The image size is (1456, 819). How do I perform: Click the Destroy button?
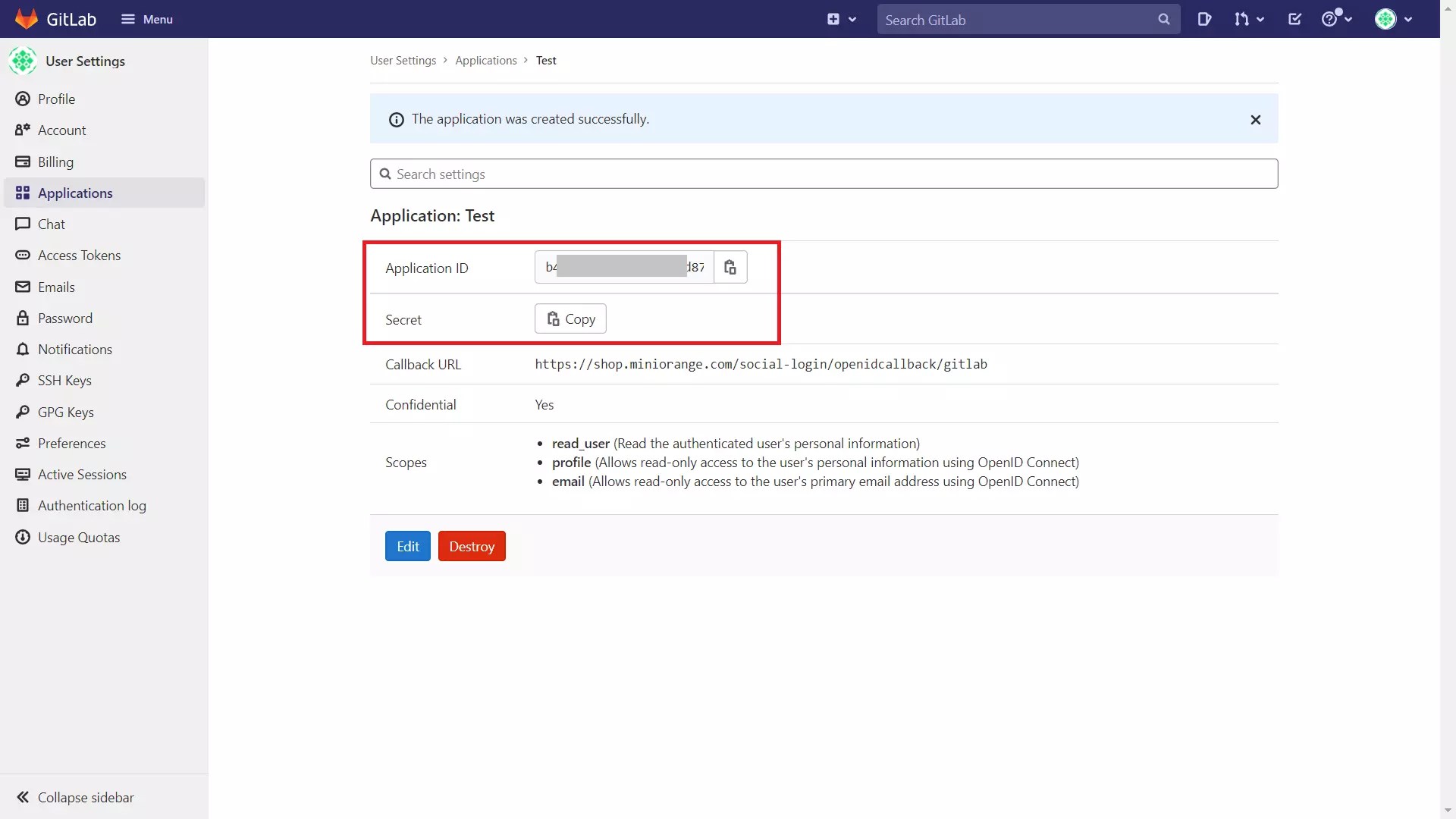click(472, 545)
